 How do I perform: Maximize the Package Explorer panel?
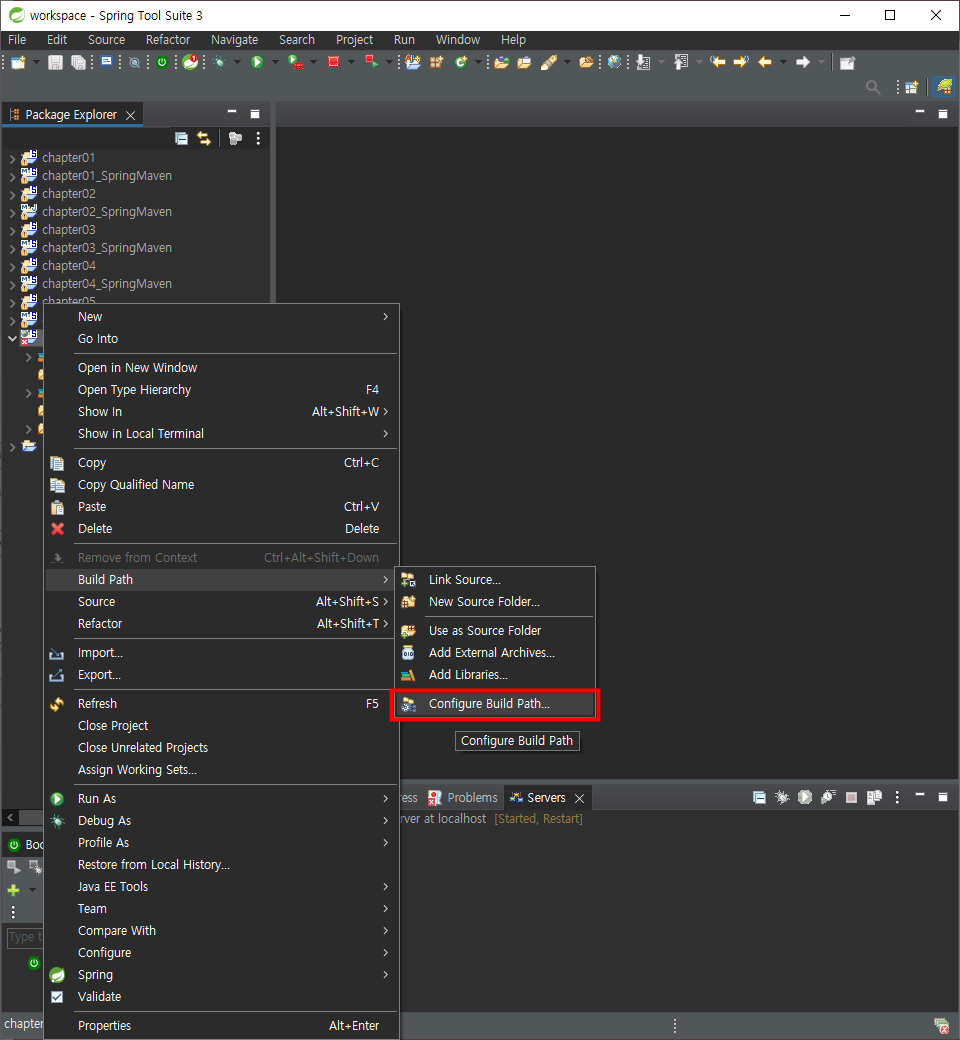click(255, 114)
